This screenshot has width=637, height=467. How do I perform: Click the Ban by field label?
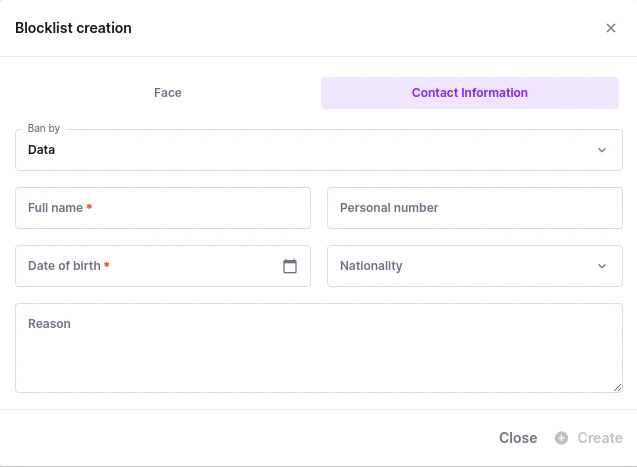pos(44,129)
